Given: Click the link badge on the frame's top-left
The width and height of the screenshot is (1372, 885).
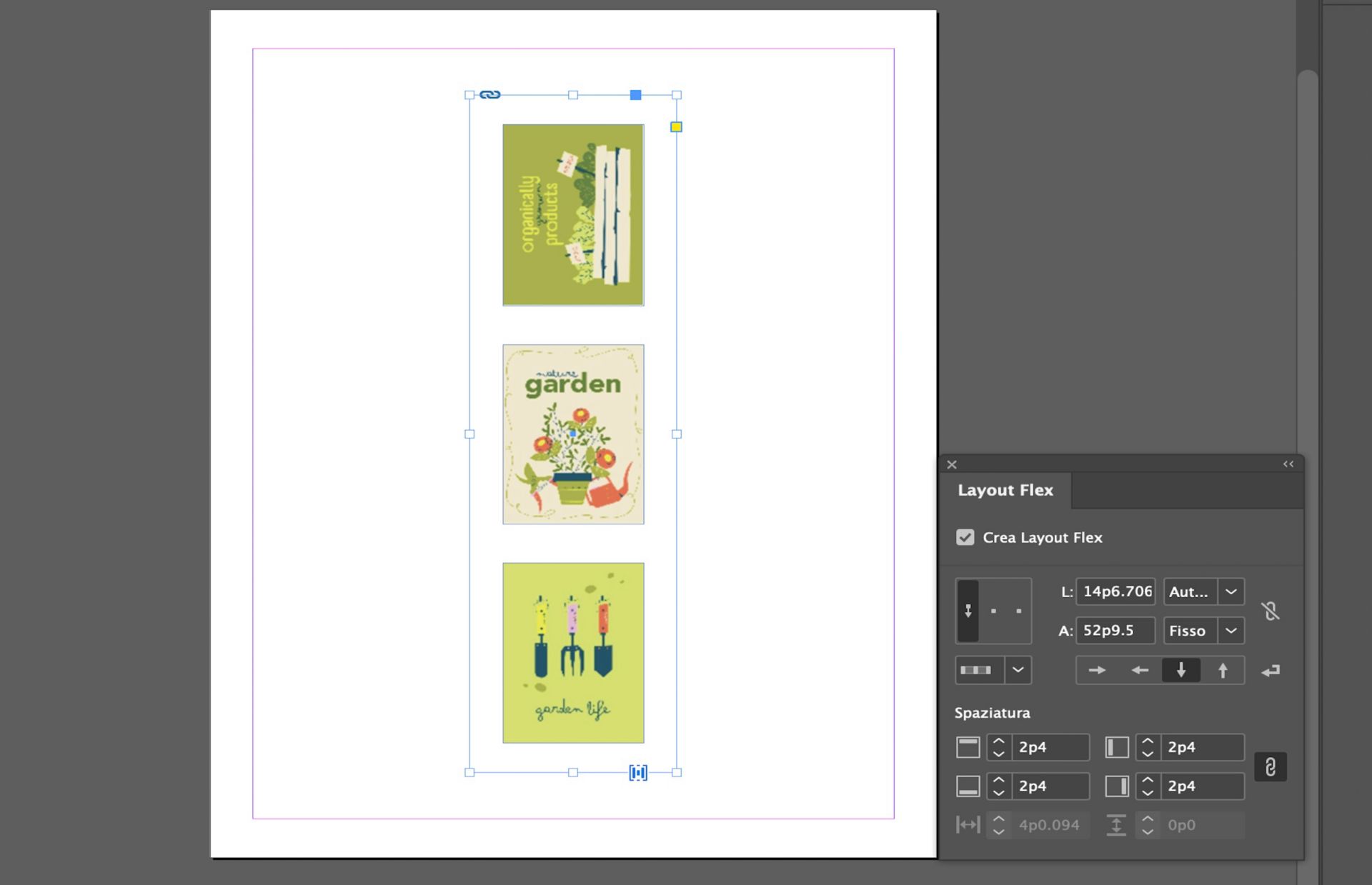Looking at the screenshot, I should pyautogui.click(x=488, y=94).
